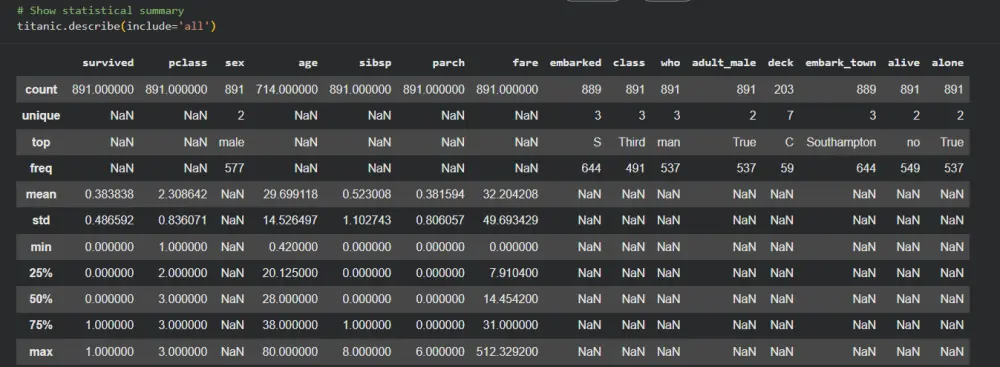
Task: Click the fare 50% value 14.454200
Action: click(x=510, y=299)
